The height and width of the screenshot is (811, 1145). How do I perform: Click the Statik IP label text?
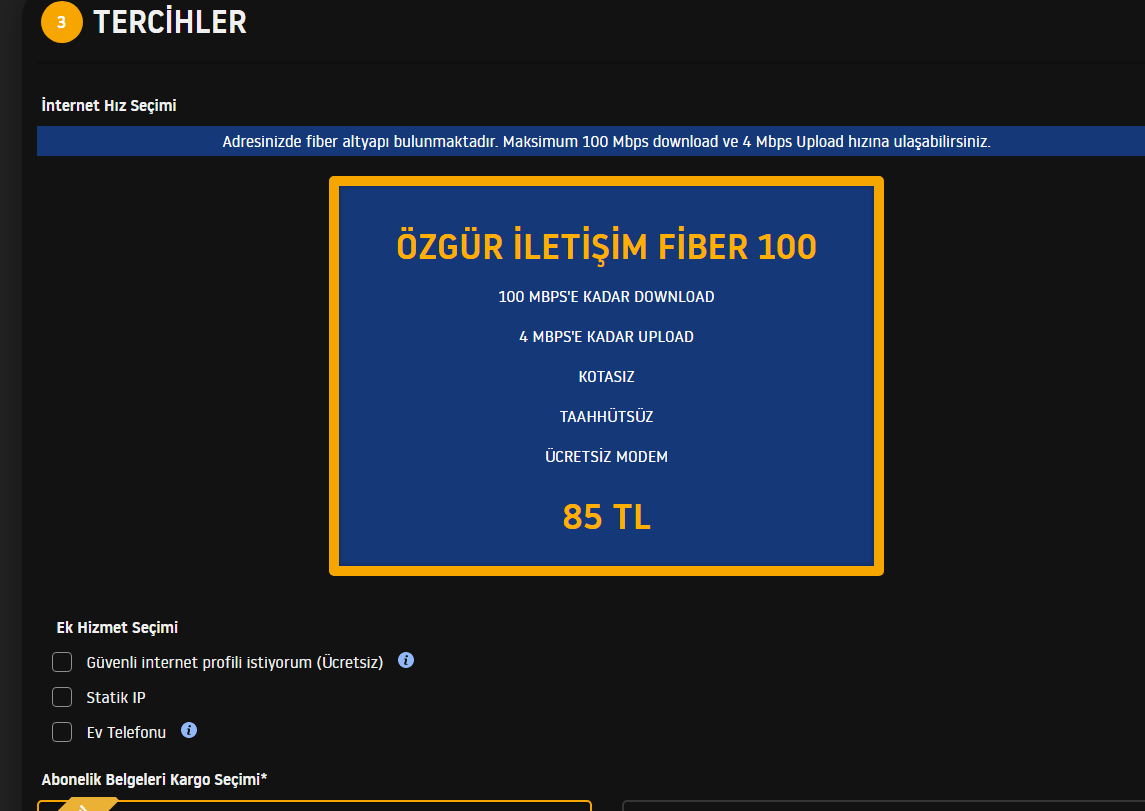[116, 697]
